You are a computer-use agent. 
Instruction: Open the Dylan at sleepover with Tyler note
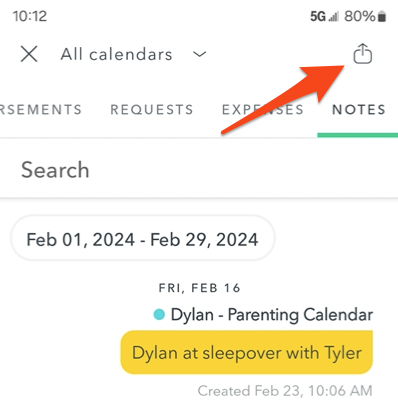[247, 352]
